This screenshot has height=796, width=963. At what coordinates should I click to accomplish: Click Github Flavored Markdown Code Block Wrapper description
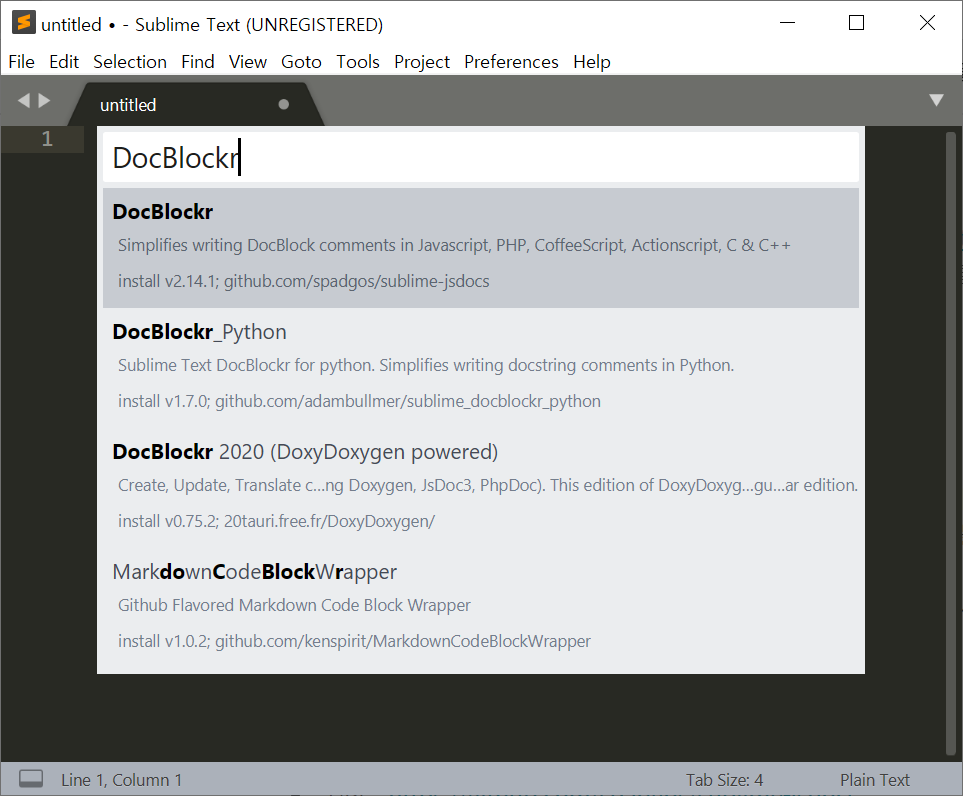point(294,605)
